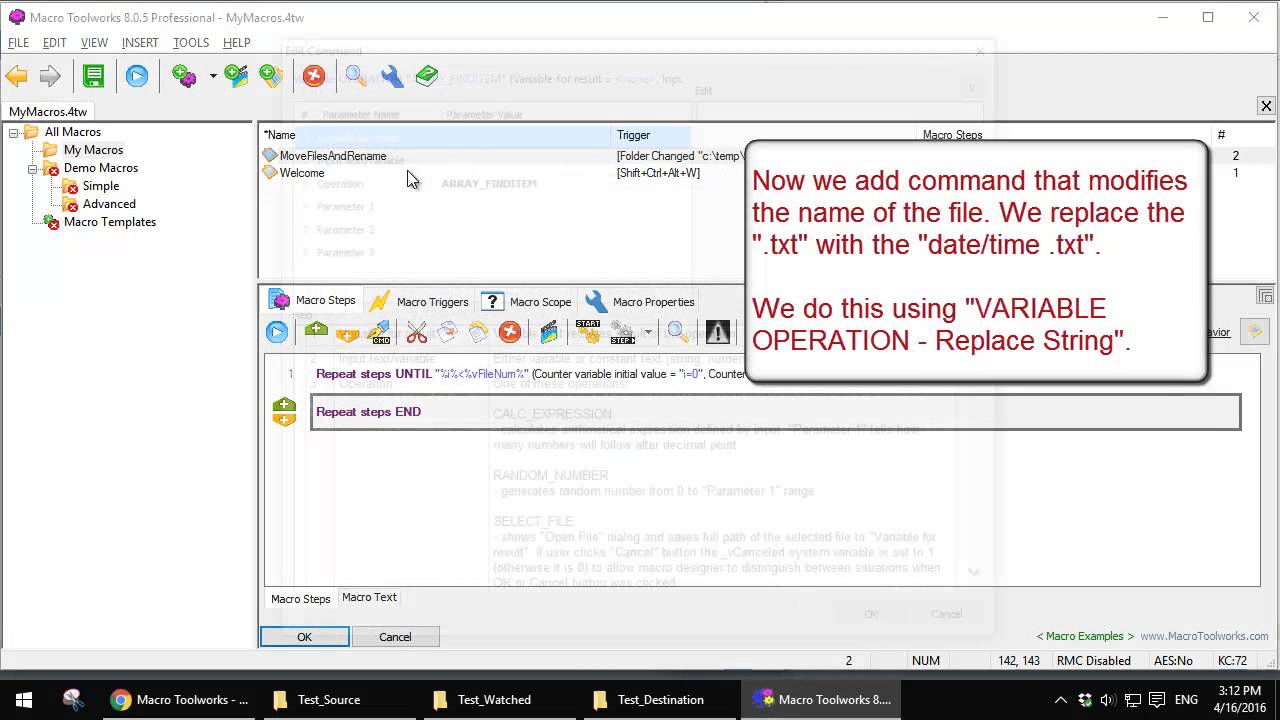
Task: Edit the command with the pencil CMD icon
Action: [379, 332]
